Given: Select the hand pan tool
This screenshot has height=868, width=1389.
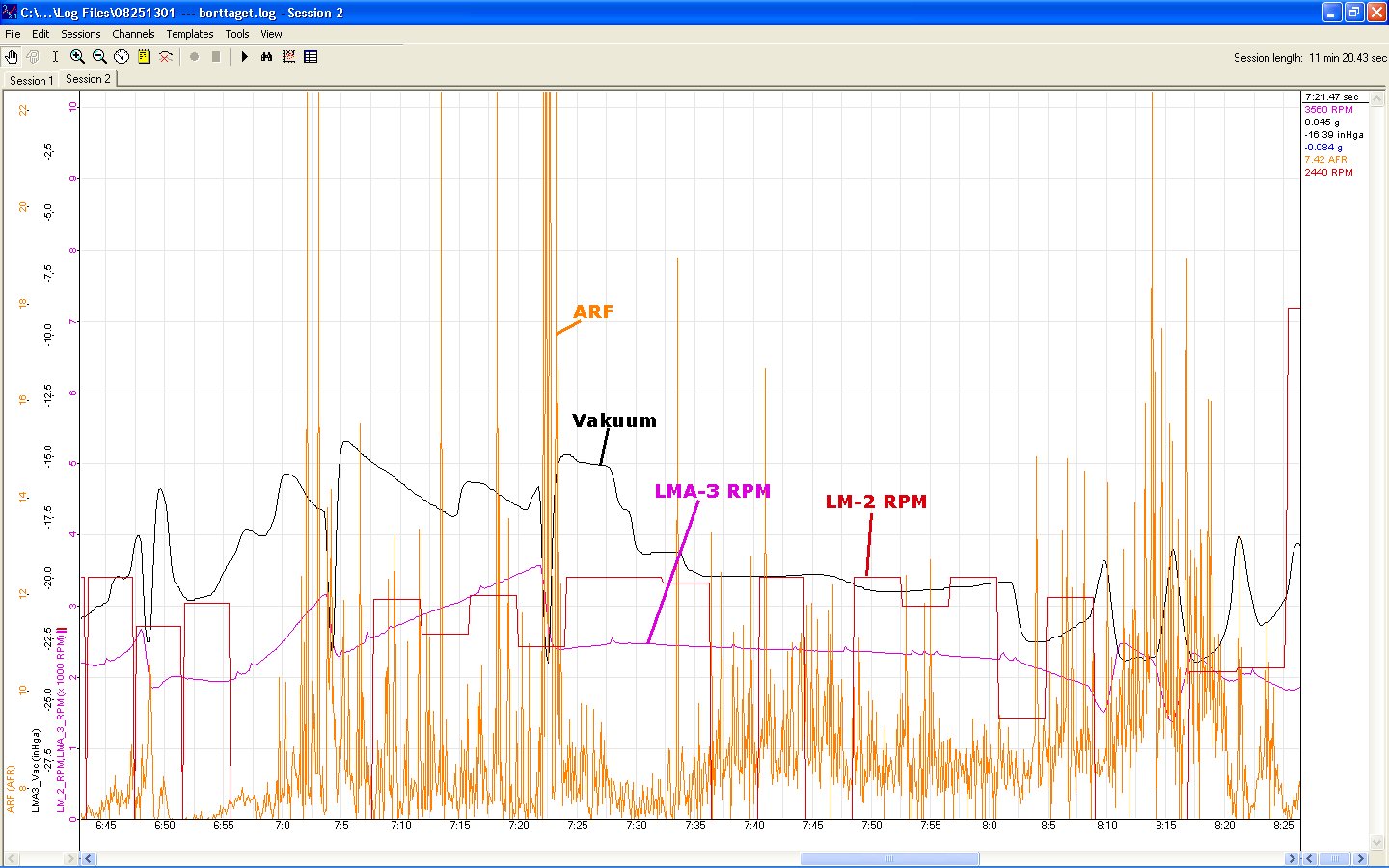Looking at the screenshot, I should coord(12,57).
